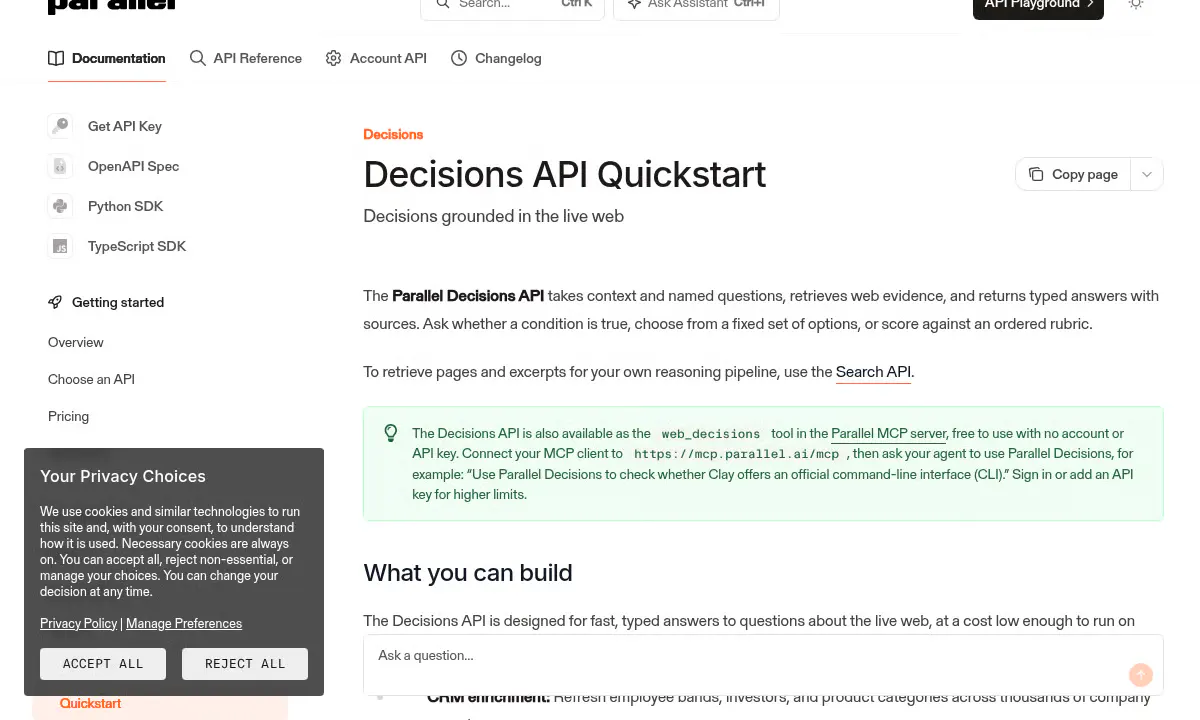The width and height of the screenshot is (1200, 720).
Task: Click the Copy page button
Action: point(1073,174)
